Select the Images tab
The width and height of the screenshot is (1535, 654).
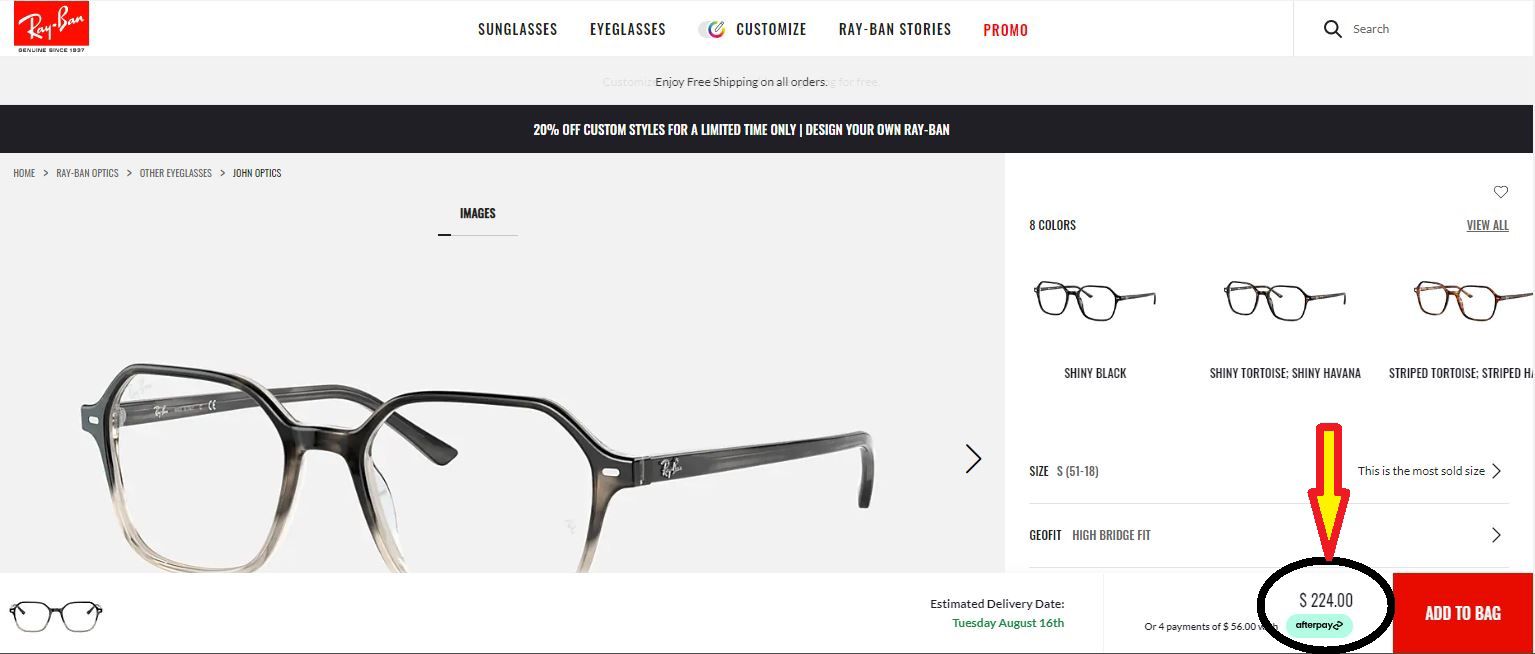tap(477, 213)
